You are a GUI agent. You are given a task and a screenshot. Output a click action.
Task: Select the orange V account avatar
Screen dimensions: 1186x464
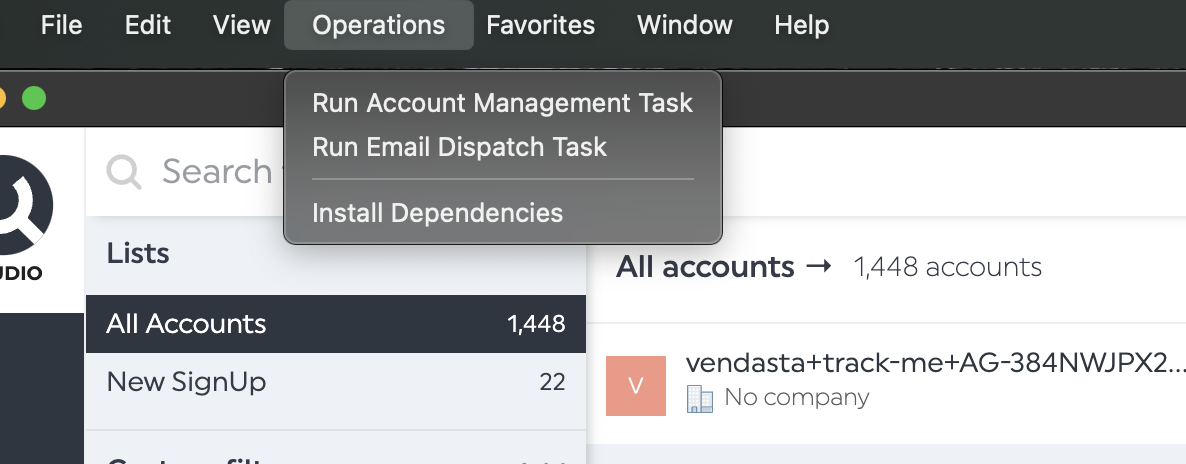pos(635,386)
